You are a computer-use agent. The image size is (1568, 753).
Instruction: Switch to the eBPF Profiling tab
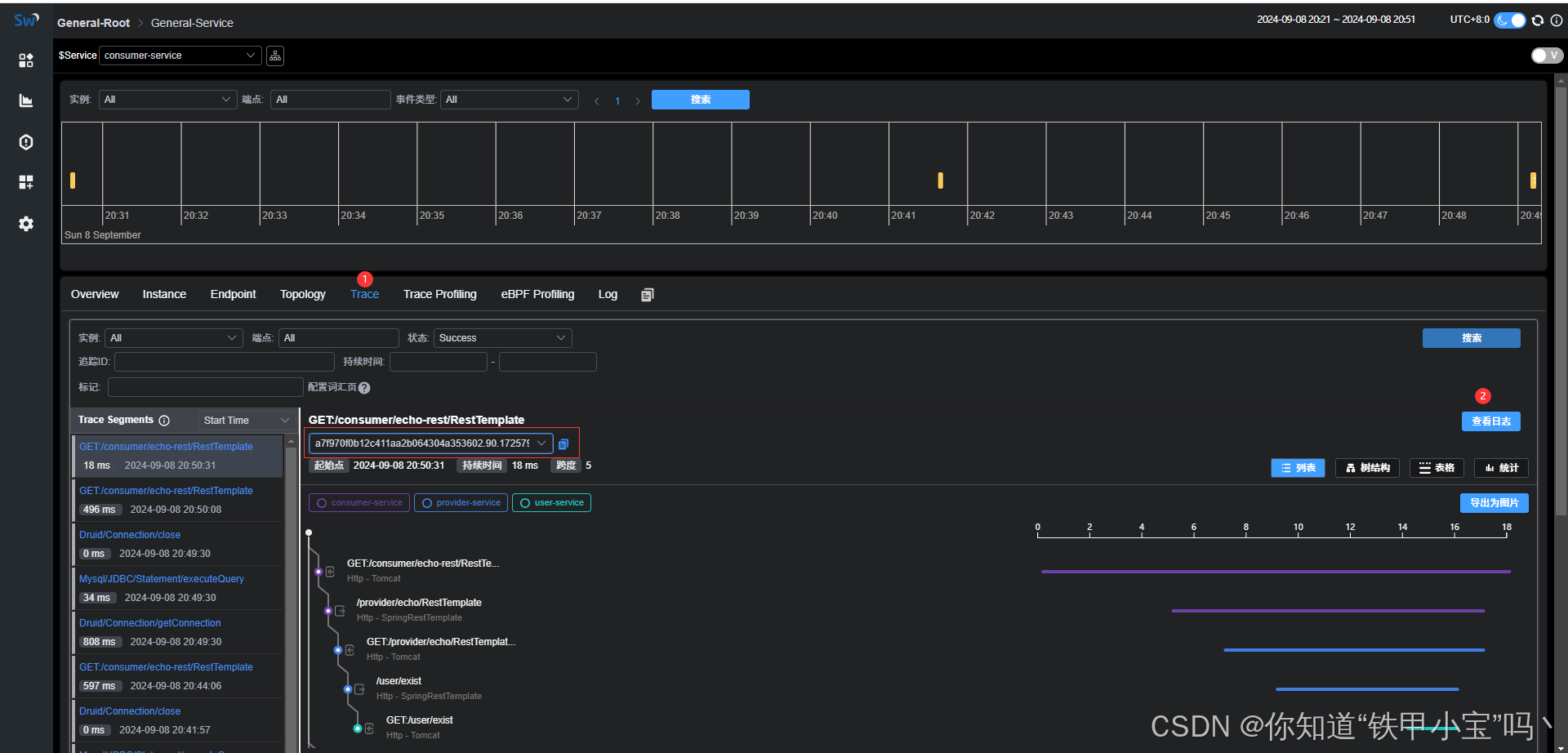(537, 295)
